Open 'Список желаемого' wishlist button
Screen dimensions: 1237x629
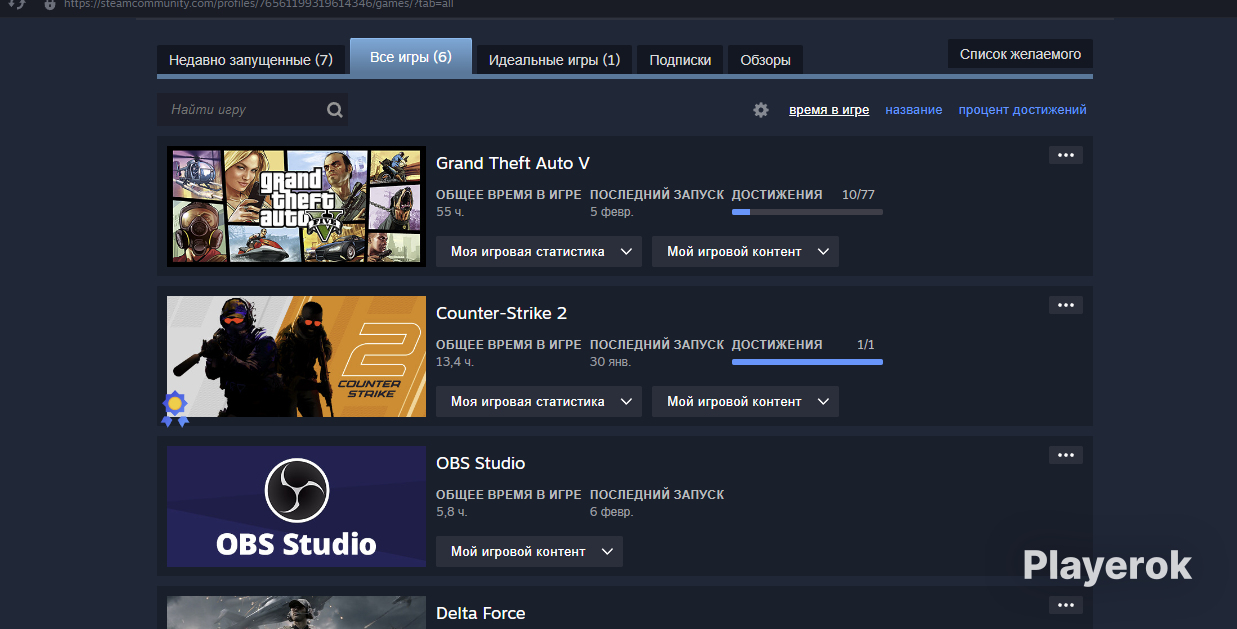click(x=1020, y=54)
